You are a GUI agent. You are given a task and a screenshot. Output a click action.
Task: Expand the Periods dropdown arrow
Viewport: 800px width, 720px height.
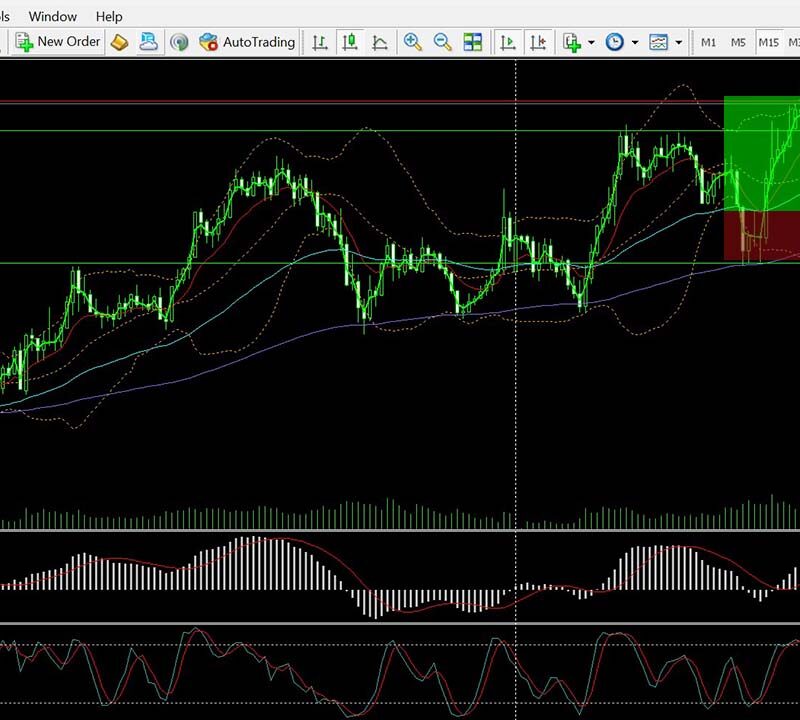635,42
